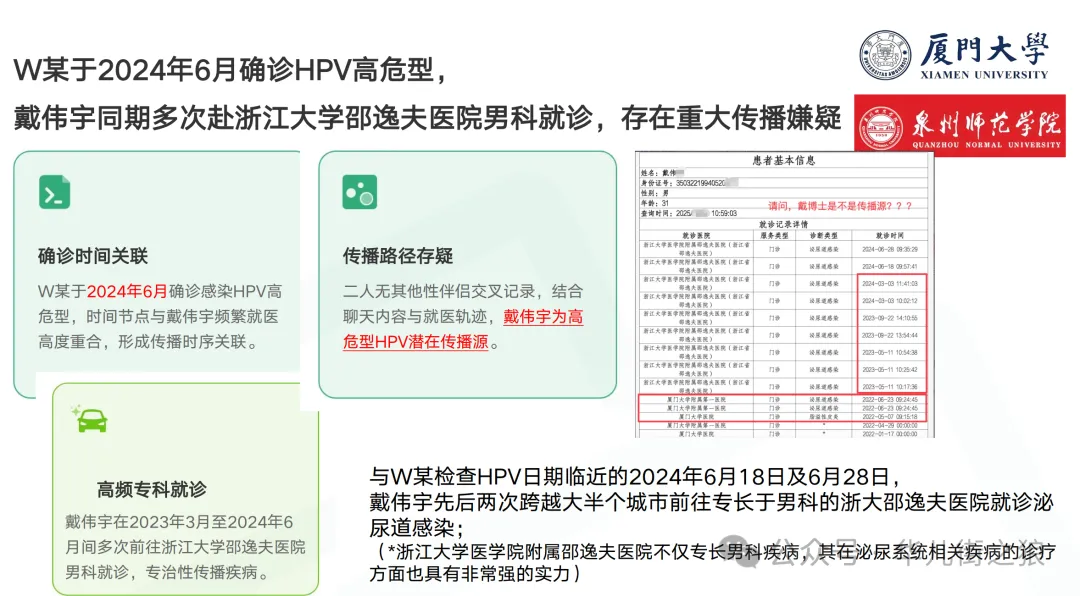The image size is (1080, 596).
Task: Click the 2022-01-17 00:00:00 time cell
Action: tap(890, 434)
